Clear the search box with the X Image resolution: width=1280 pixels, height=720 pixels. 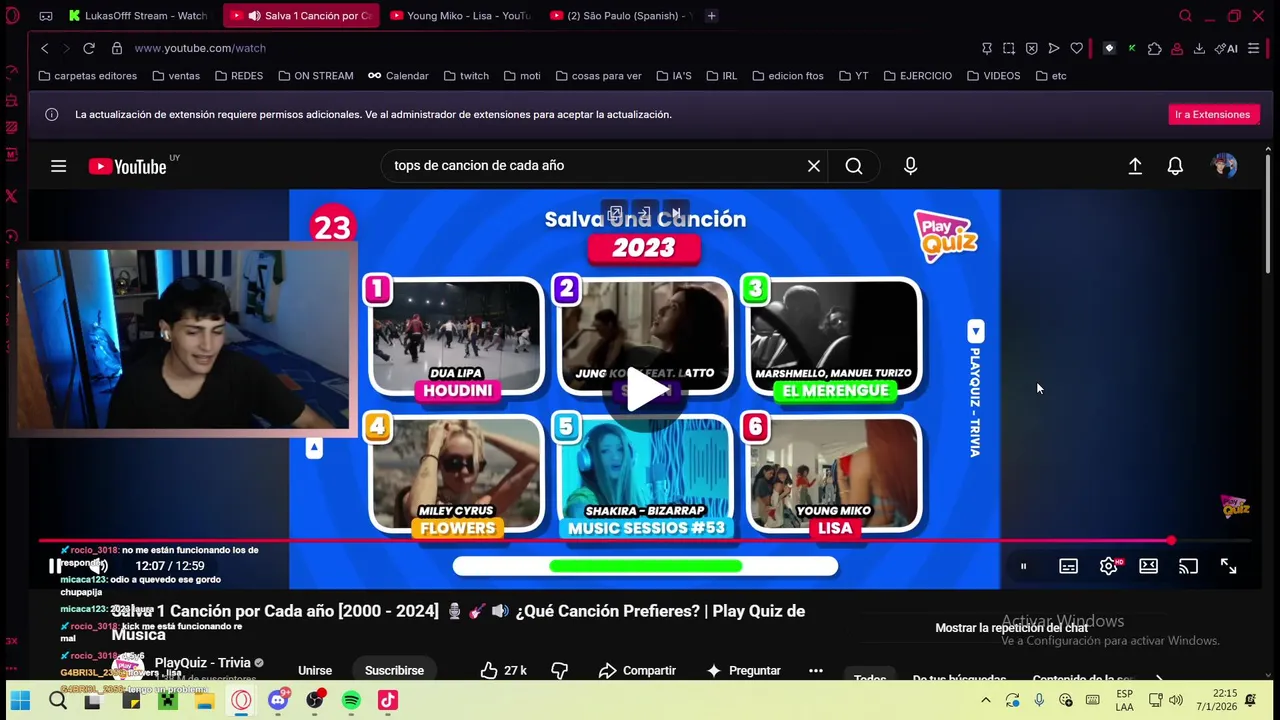tap(814, 166)
